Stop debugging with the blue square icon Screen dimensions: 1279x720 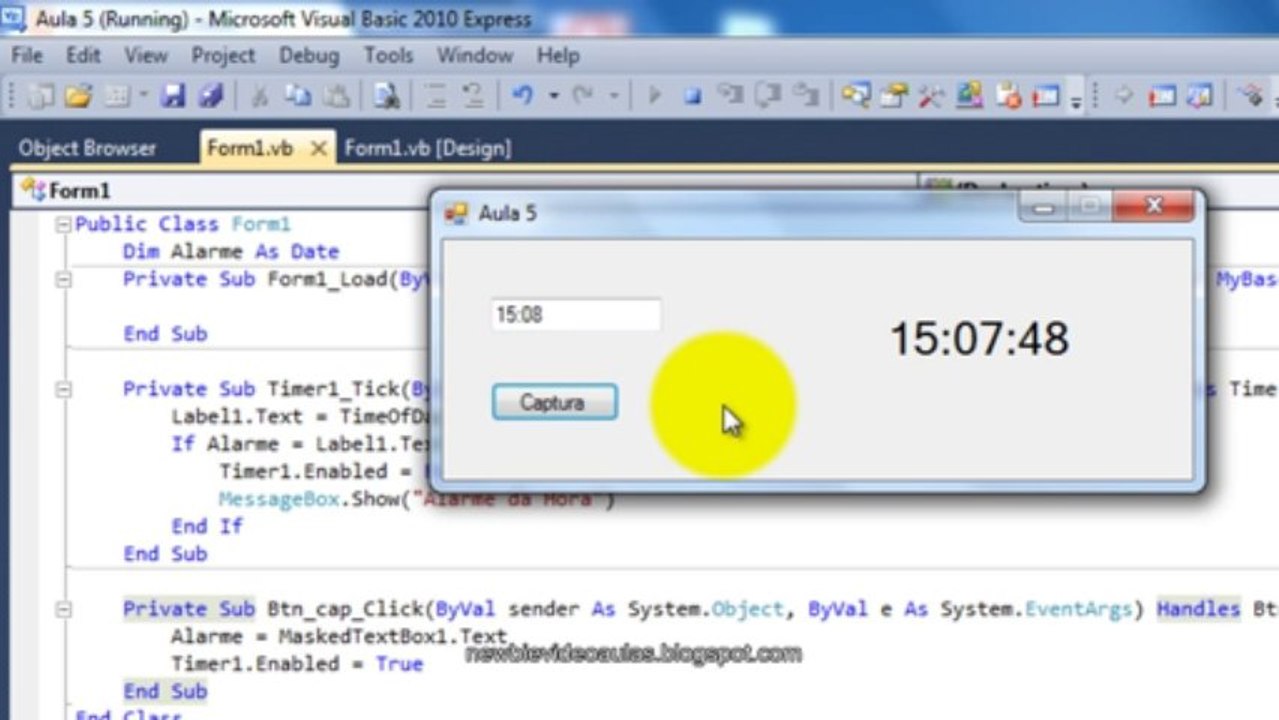pyautogui.click(x=692, y=96)
